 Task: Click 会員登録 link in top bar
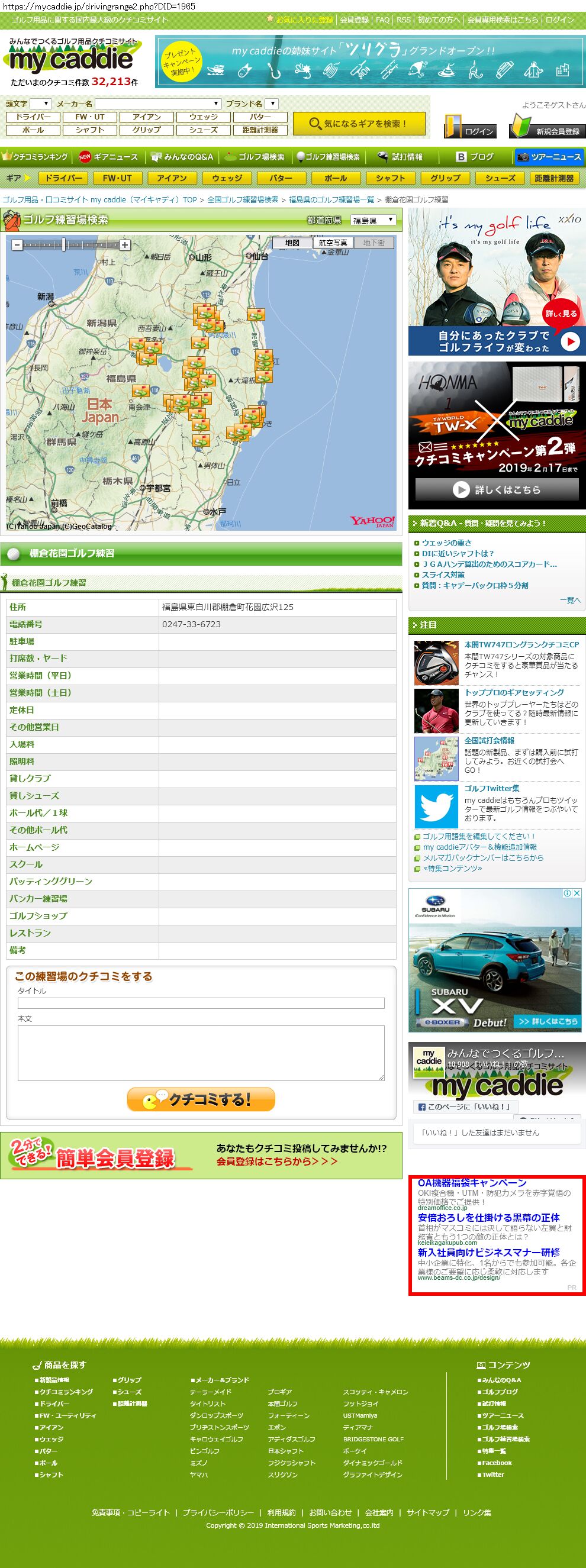coord(354,20)
